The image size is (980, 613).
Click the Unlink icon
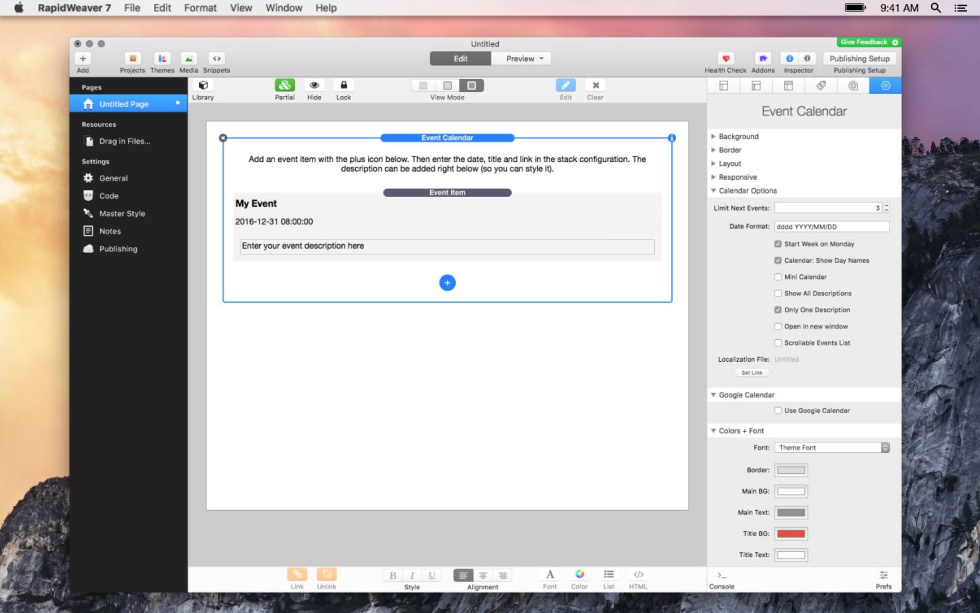[x=326, y=574]
